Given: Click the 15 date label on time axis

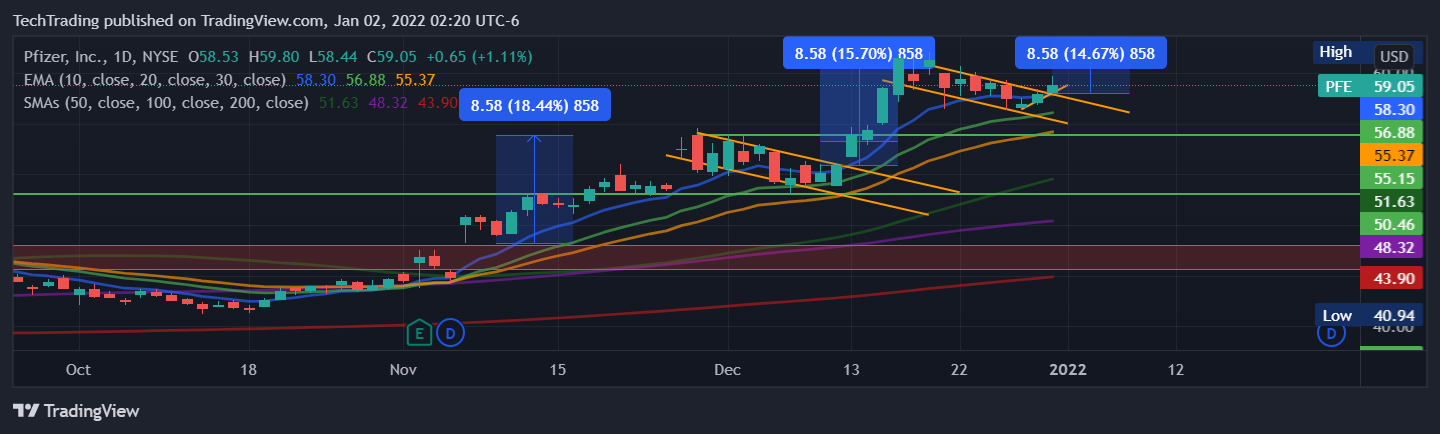Looking at the screenshot, I should (x=558, y=369).
